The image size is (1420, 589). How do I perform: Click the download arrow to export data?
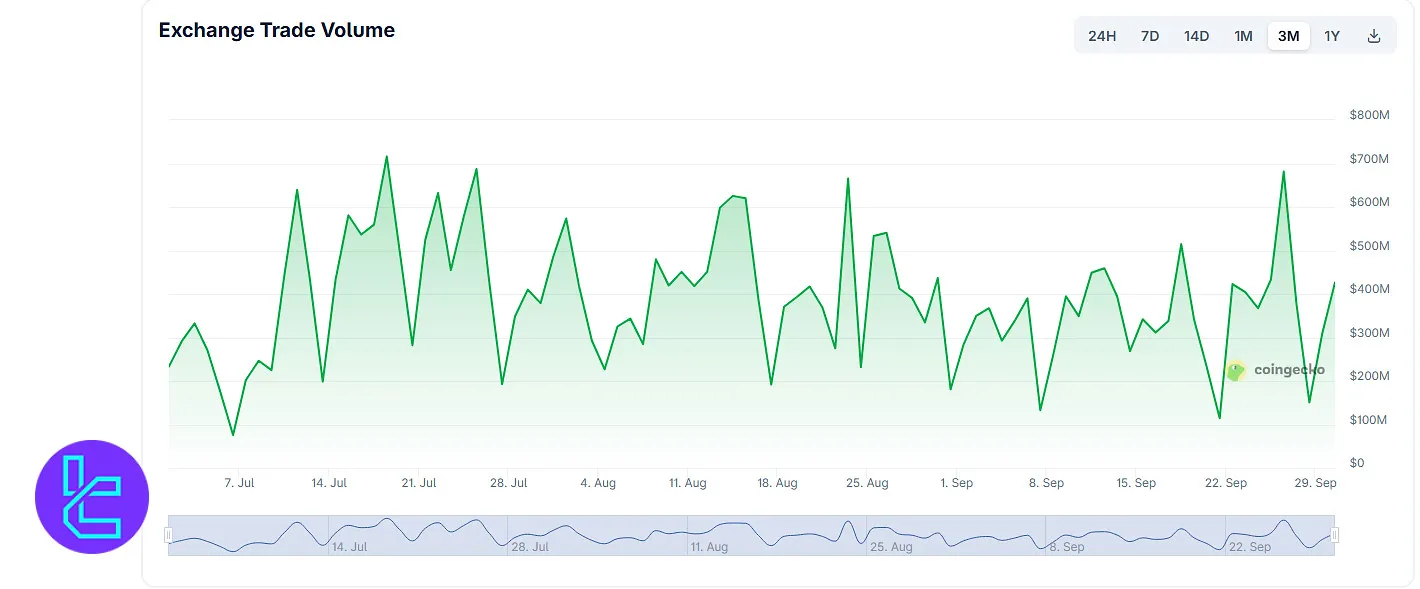click(1374, 35)
